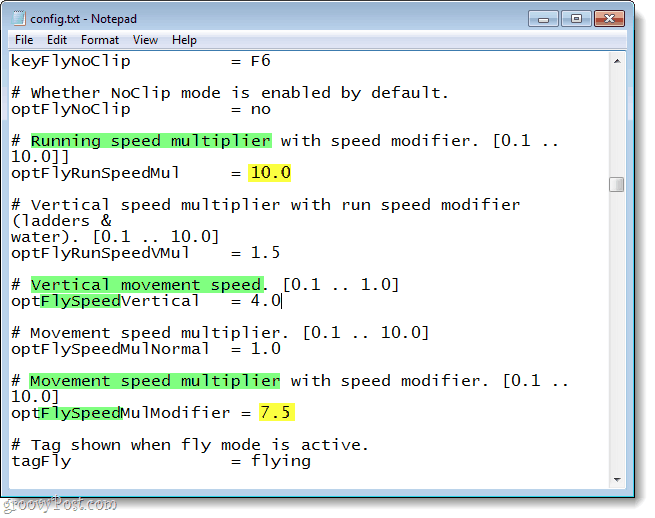655x518 pixels.
Task: Click the vertical scrollbar thumb
Action: (x=617, y=184)
